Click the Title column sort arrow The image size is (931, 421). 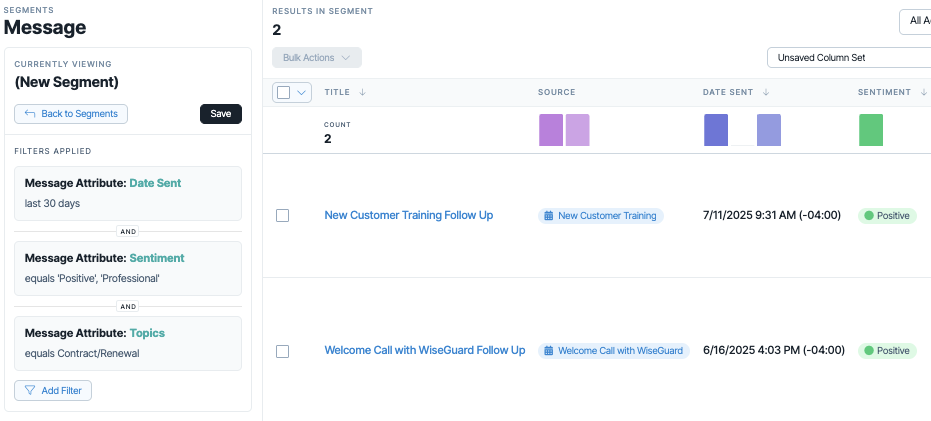363,92
